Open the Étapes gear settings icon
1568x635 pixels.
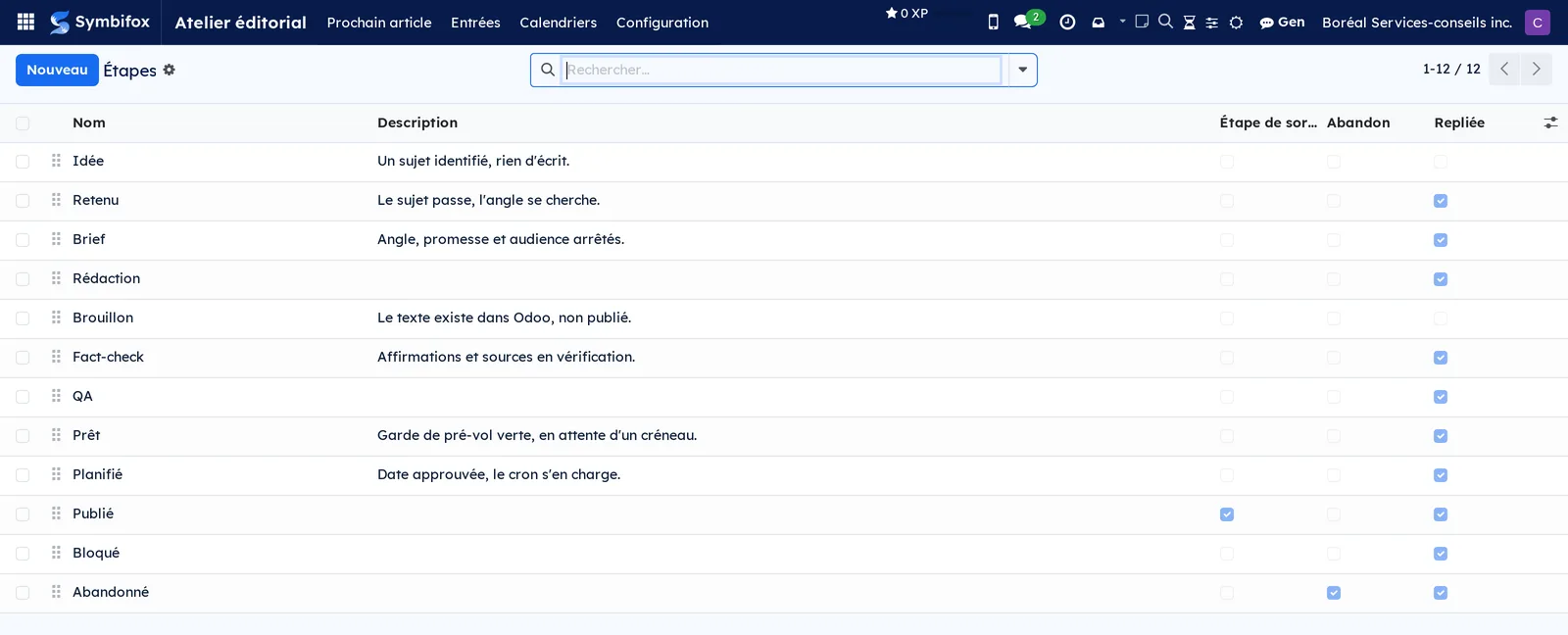pos(169,70)
